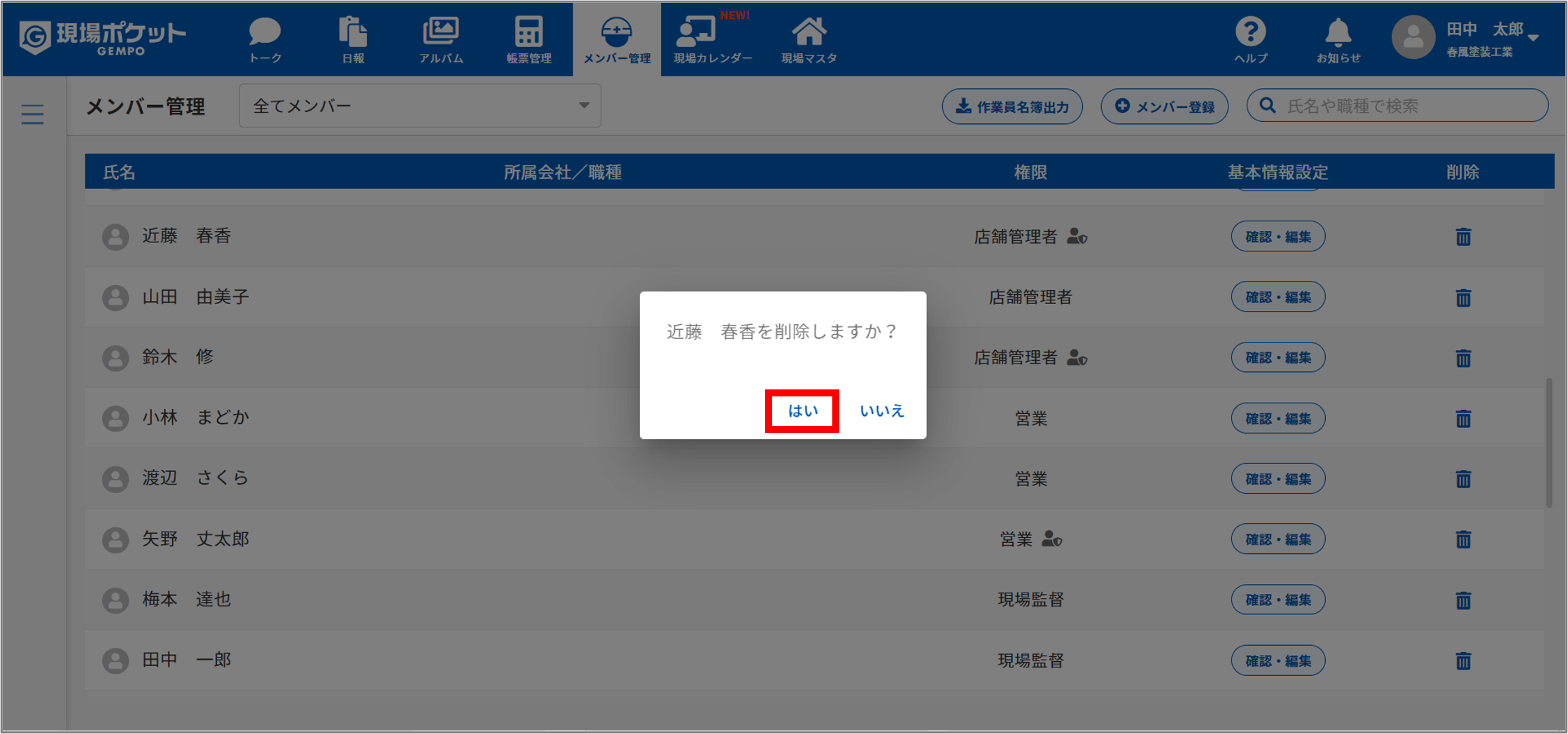Open 確認・編集 for 矢野 丈太郎
This screenshot has height=734, width=1568.
[1278, 539]
